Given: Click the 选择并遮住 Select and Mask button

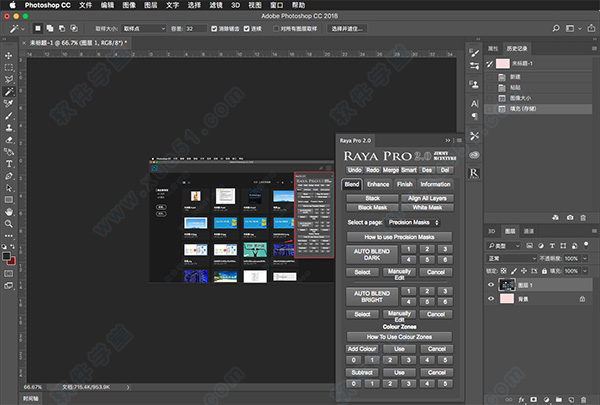Looking at the screenshot, I should pos(347,29).
